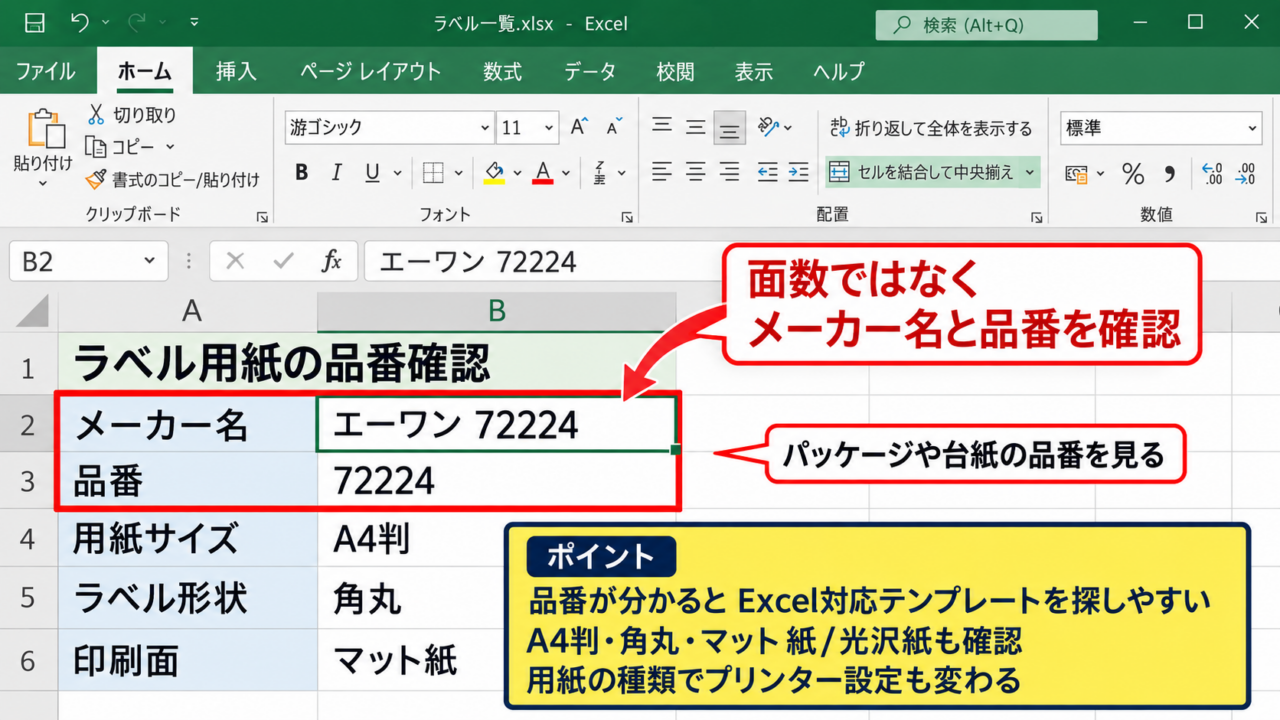Cut the selection using 切り取り
Image resolution: width=1280 pixels, height=720 pixels.
click(131, 115)
